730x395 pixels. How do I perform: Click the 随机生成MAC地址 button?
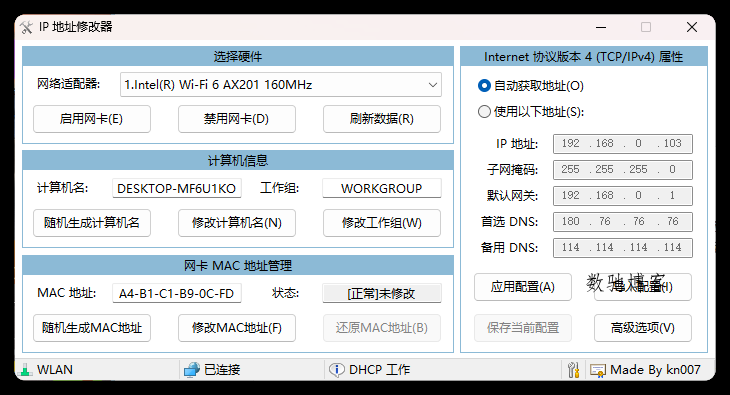click(x=92, y=328)
